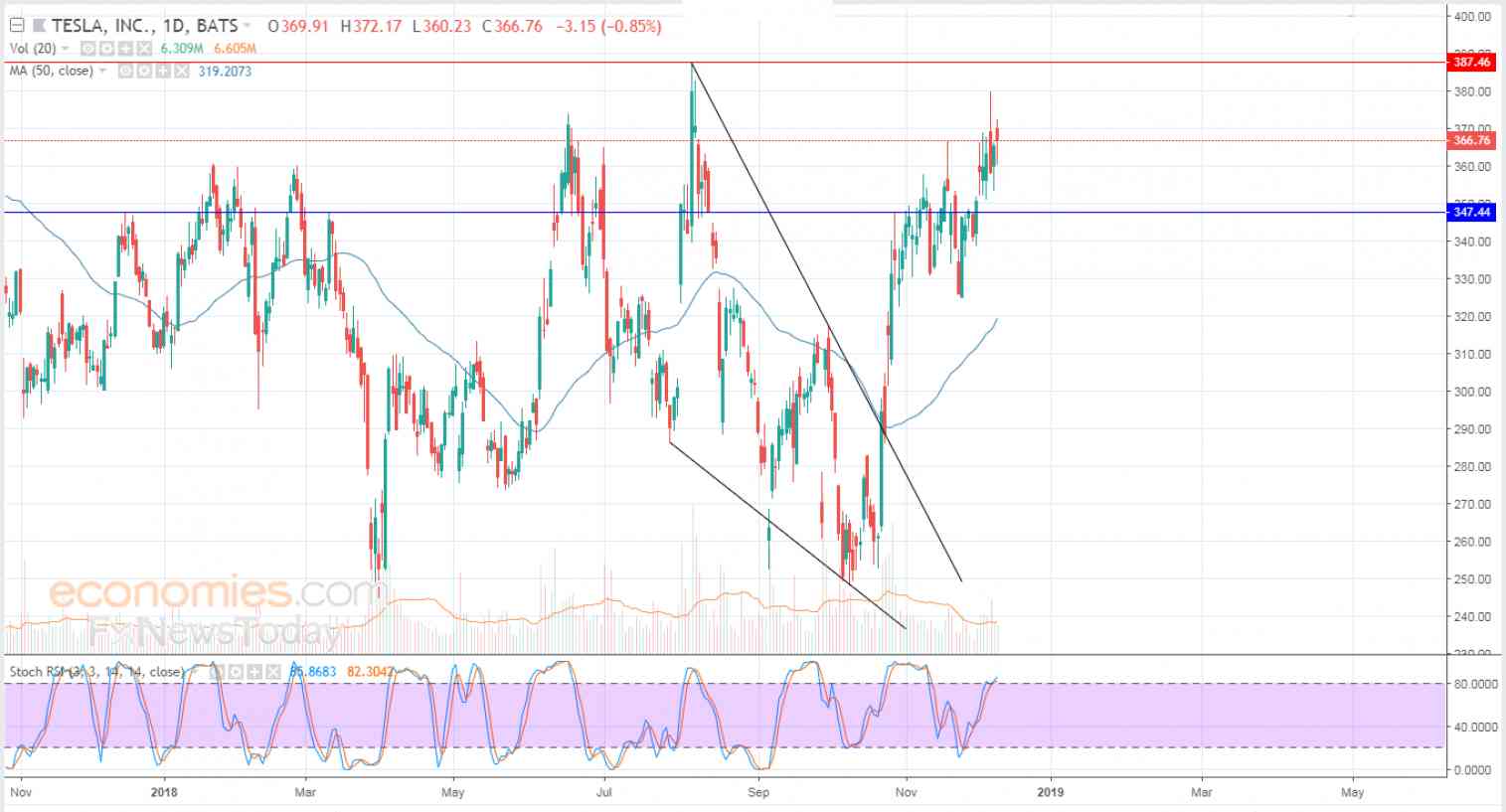Viewport: 1506px width, 812px height.
Task: Click the 366.76 current price label
Action: point(1472,140)
